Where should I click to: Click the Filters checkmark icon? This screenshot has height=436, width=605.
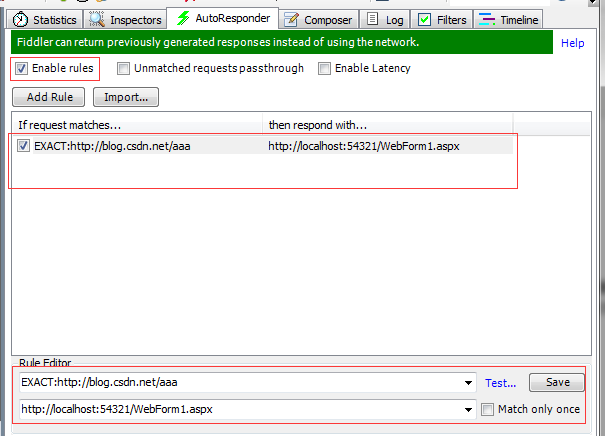pos(424,19)
